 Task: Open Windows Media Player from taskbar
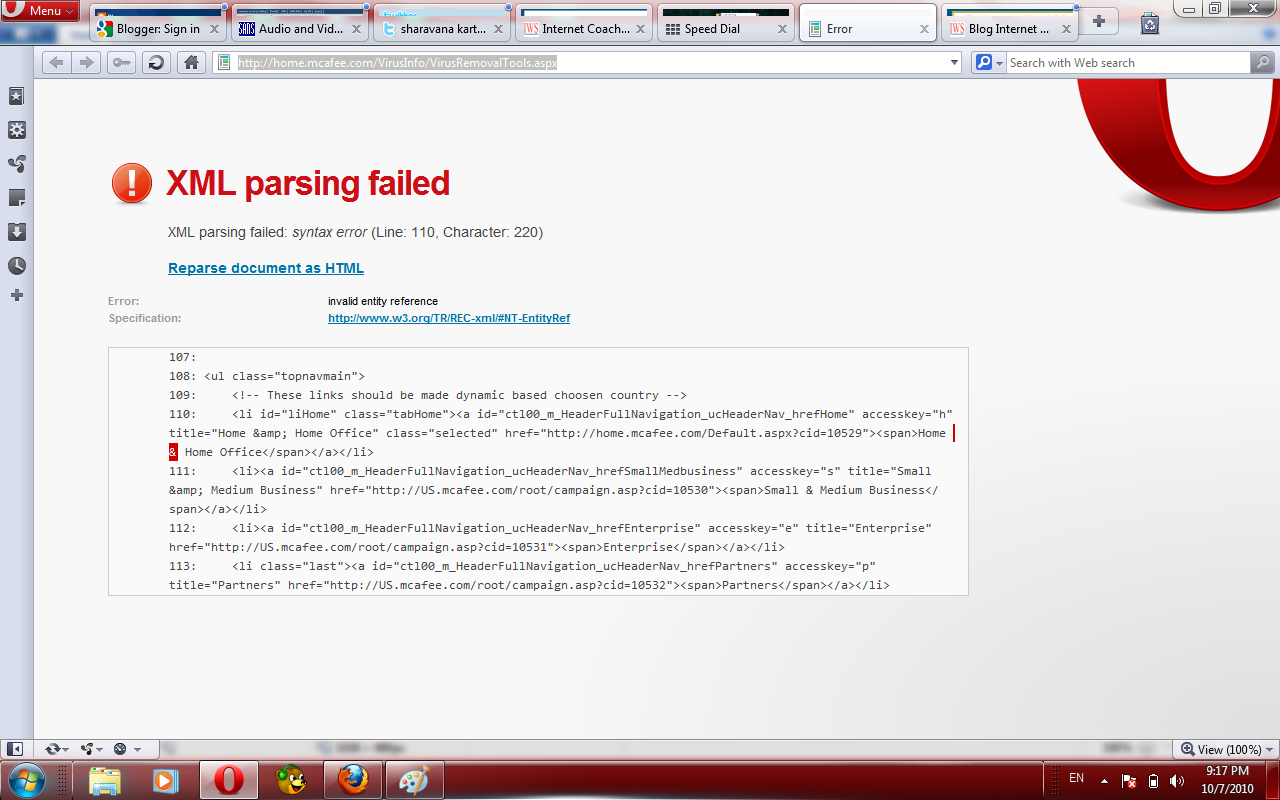click(166, 780)
